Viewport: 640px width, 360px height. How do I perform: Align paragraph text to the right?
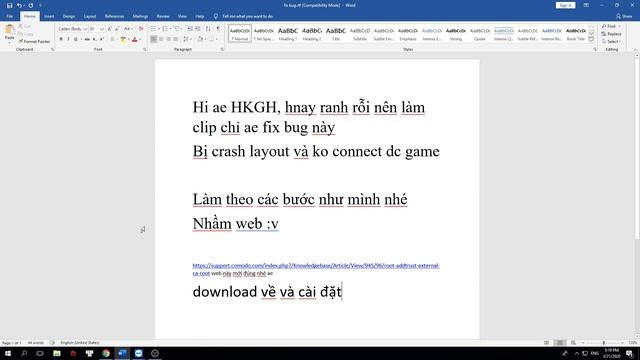[168, 39]
